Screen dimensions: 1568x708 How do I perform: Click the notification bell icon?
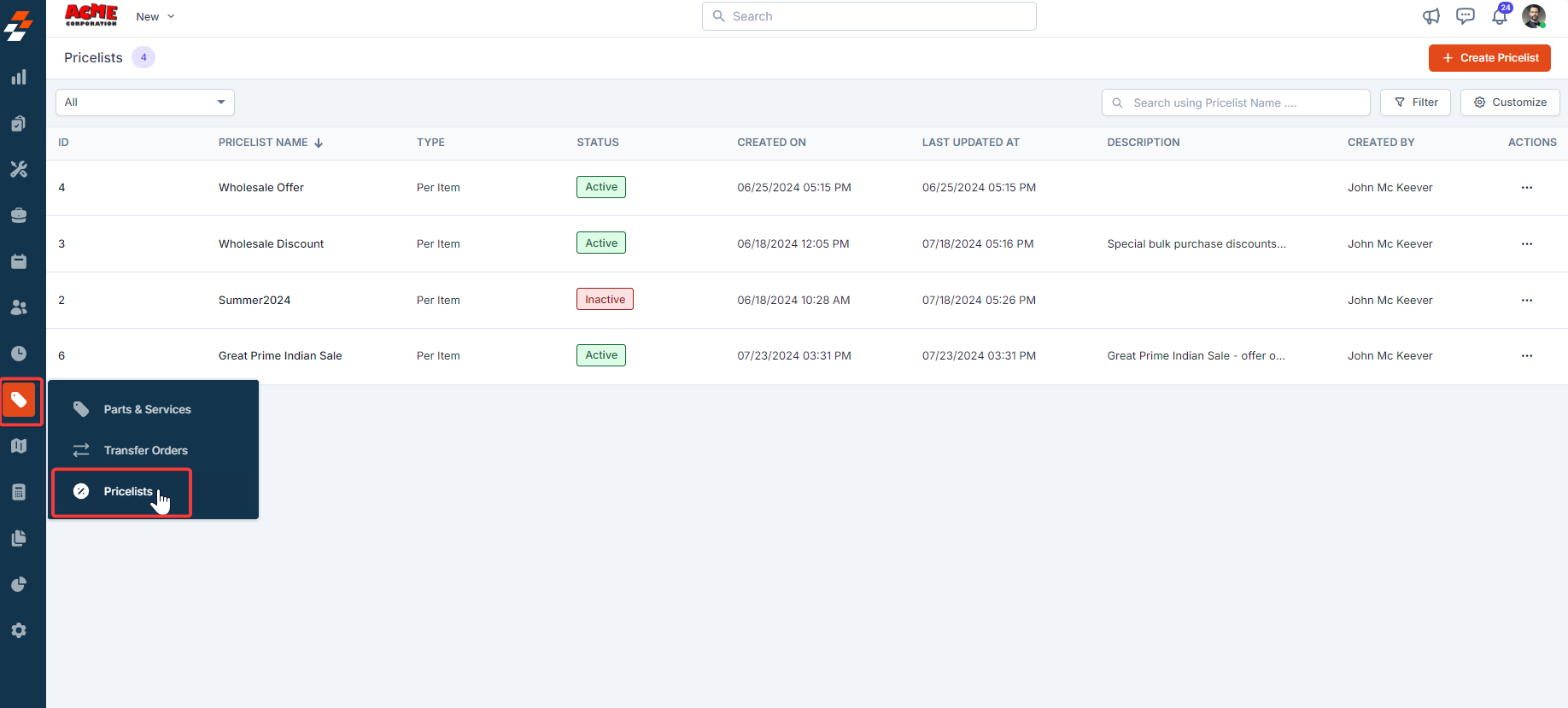[x=1499, y=16]
